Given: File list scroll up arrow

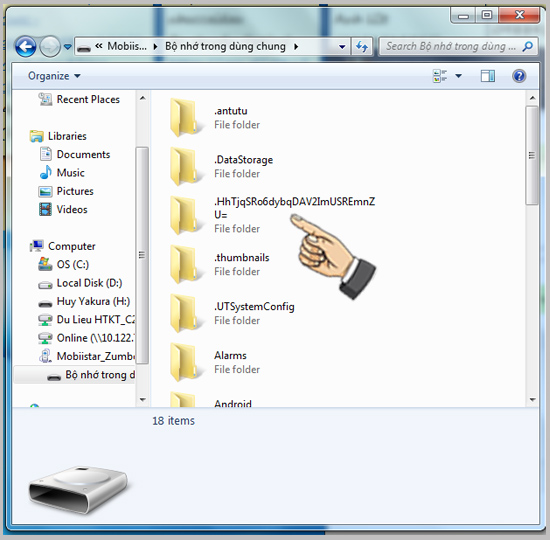Looking at the screenshot, I should coord(532,98).
